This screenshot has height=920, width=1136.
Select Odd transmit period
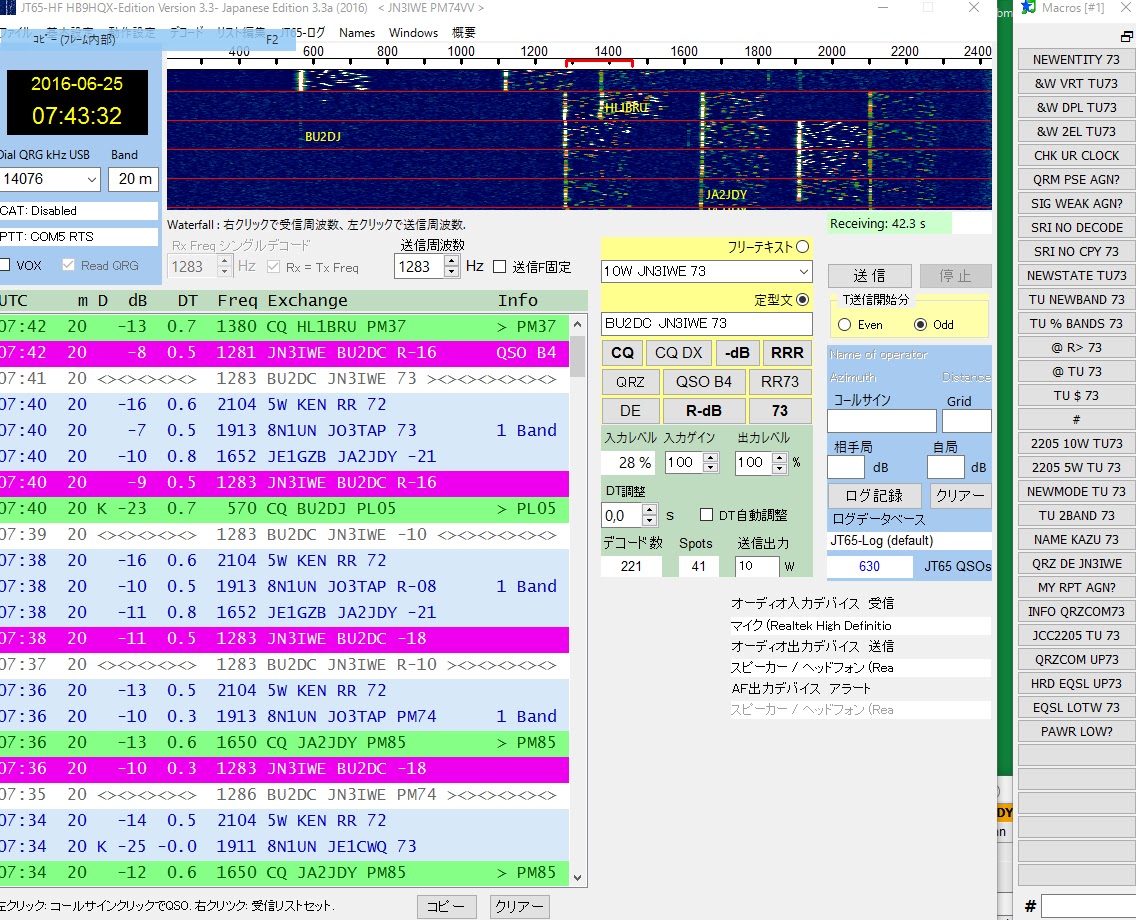[920, 325]
